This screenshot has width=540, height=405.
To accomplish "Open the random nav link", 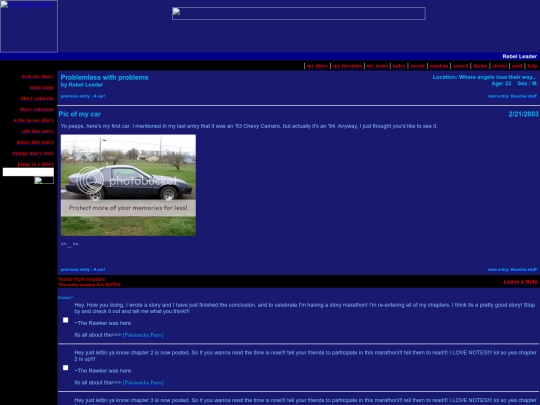I will point(439,66).
